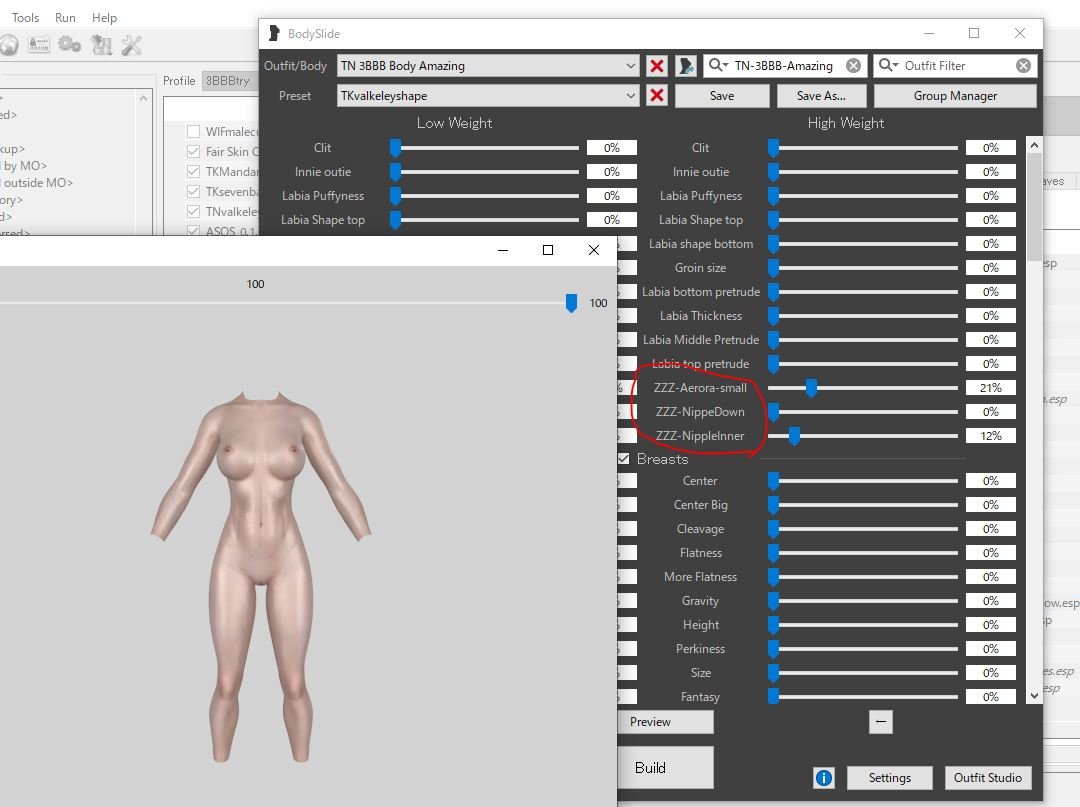Click the High Weight Height 0% field
The width and height of the screenshot is (1080, 807).
tap(990, 625)
